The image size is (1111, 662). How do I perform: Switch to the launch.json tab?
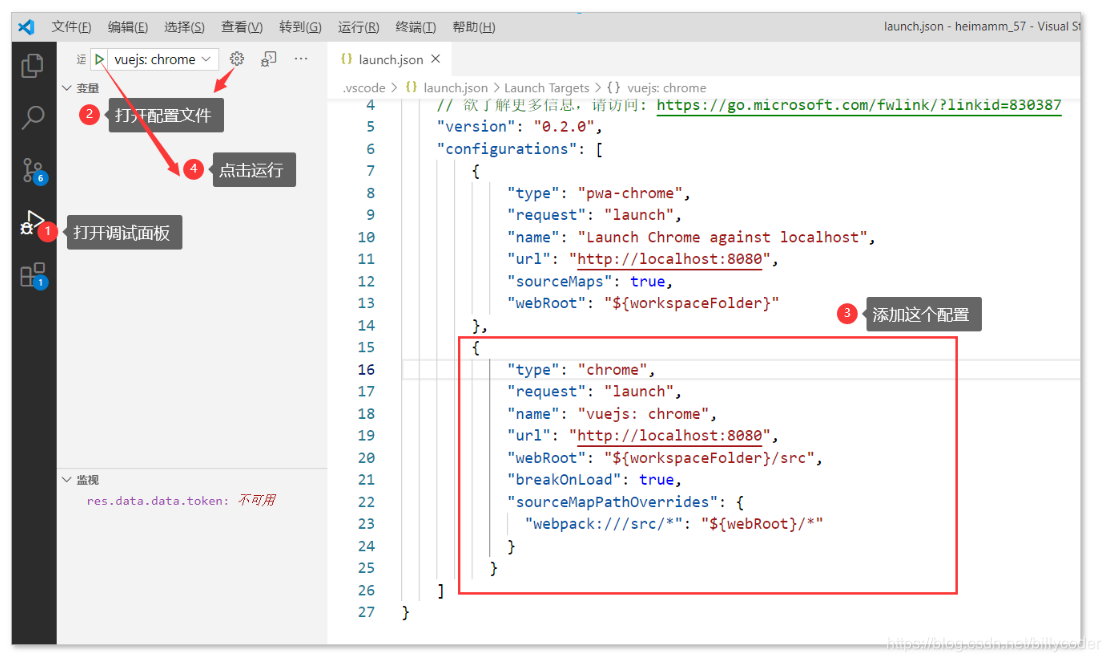click(390, 60)
